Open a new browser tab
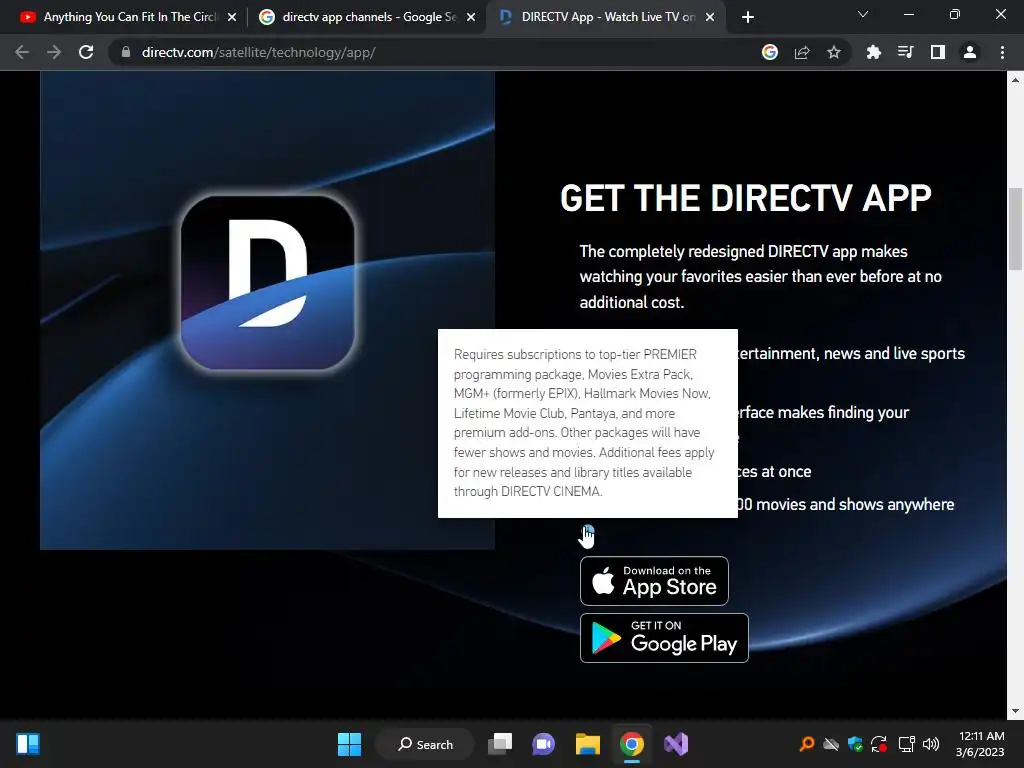Screen dimensions: 1024x768 748,18
